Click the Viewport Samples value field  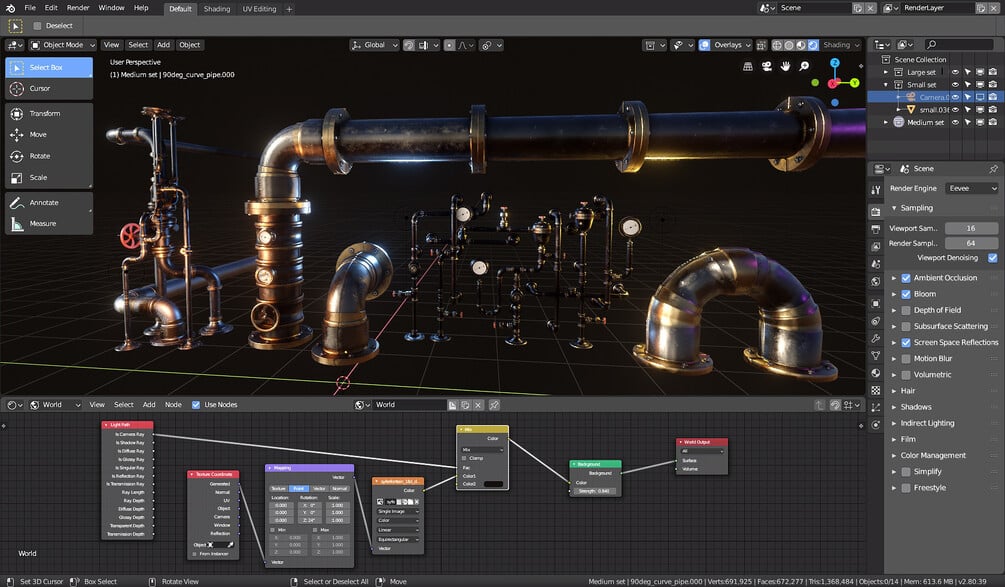coord(971,228)
